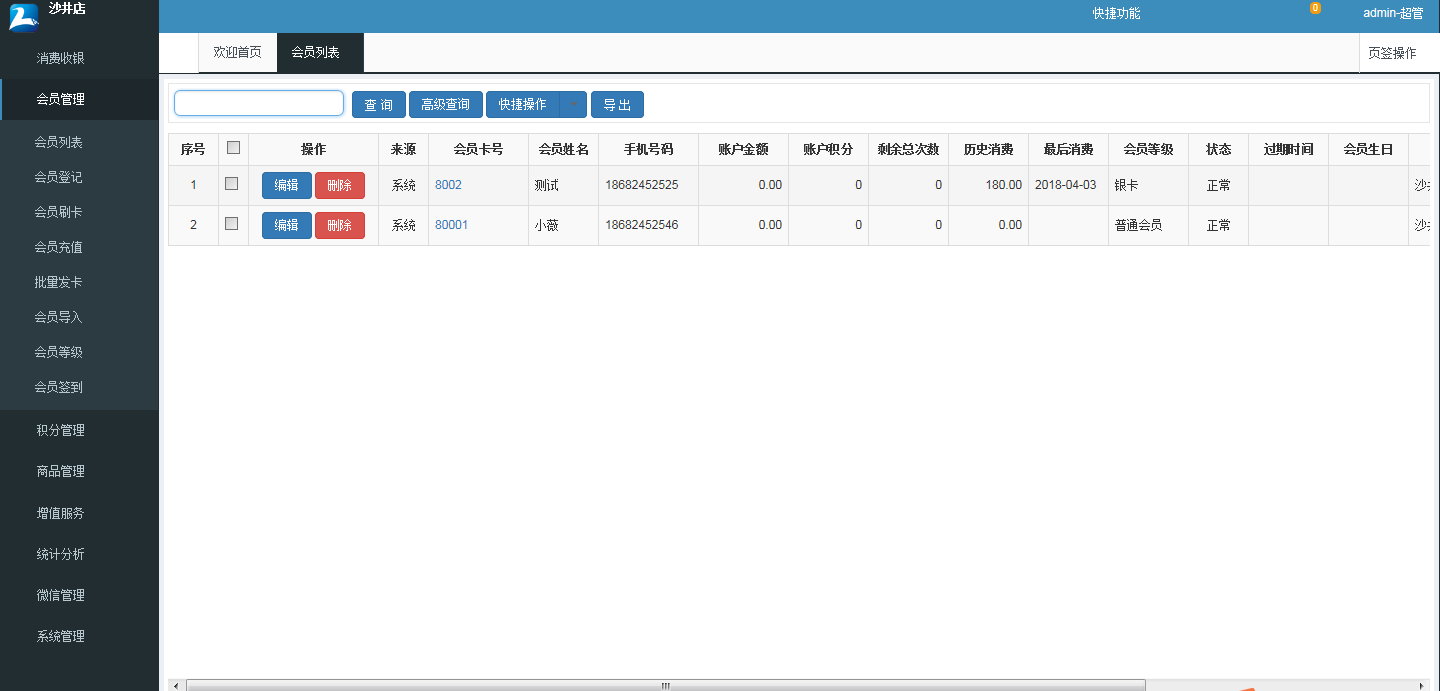Open the admin-超管 user menu
The height and width of the screenshot is (691, 1440).
[x=1392, y=13]
